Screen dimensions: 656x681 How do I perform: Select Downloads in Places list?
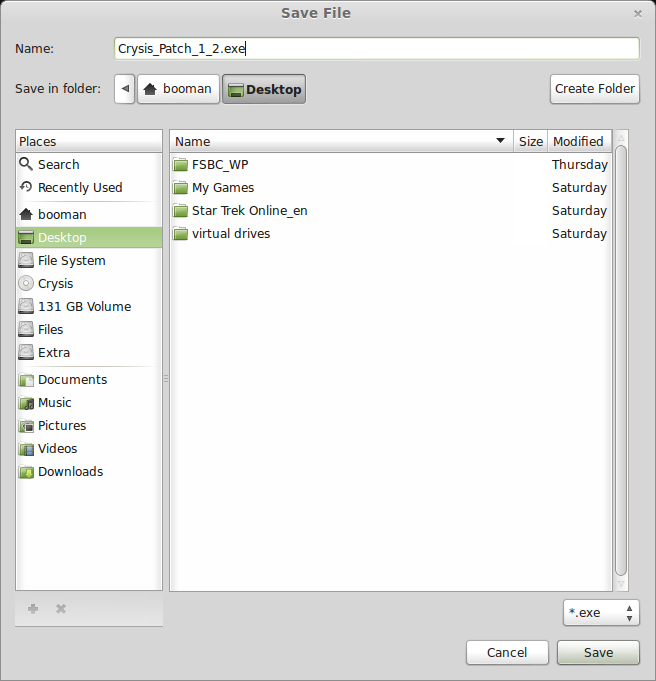[x=71, y=472]
